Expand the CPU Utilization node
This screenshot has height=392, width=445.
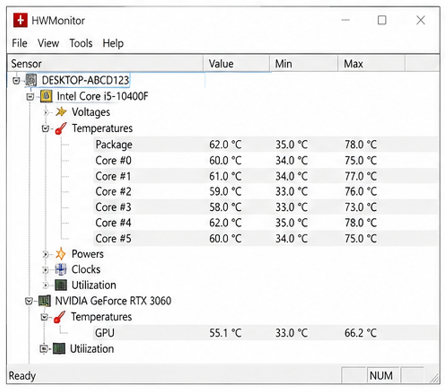point(45,285)
